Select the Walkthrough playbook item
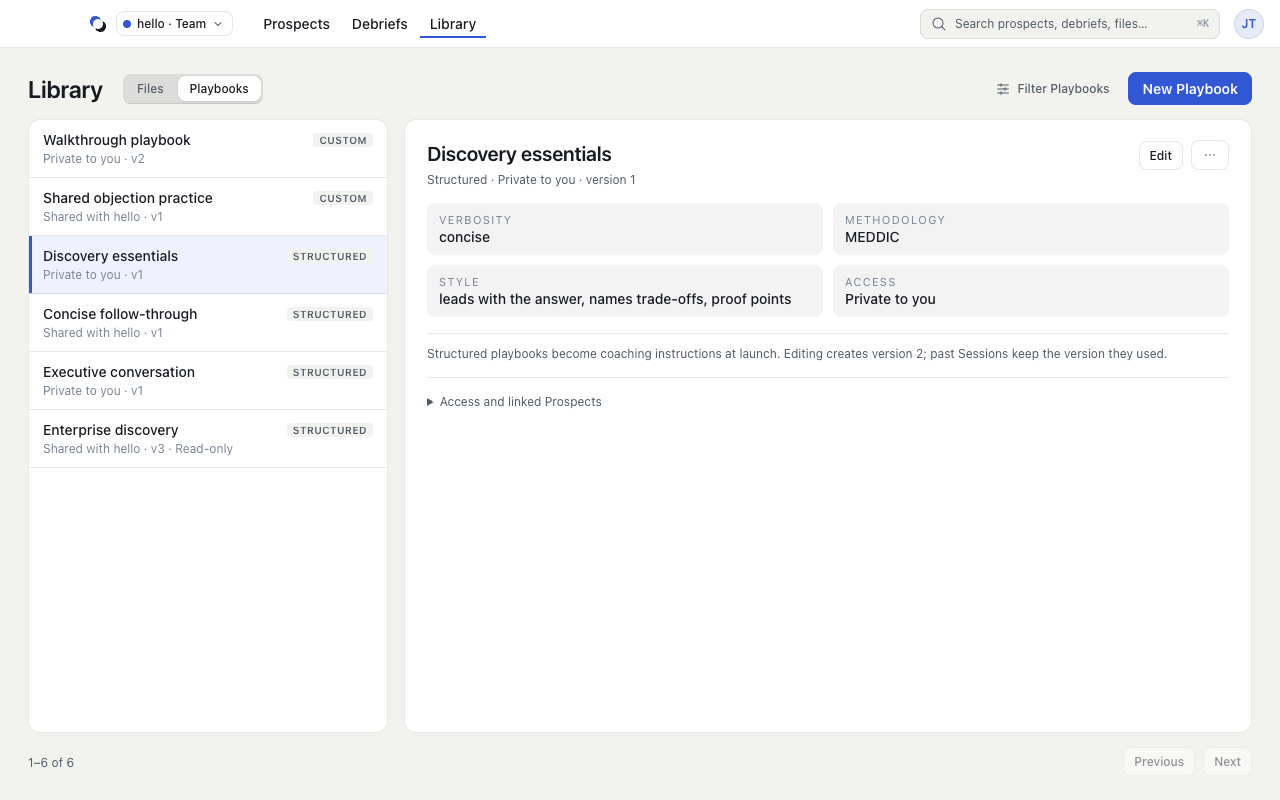The width and height of the screenshot is (1280, 800). 208,149
